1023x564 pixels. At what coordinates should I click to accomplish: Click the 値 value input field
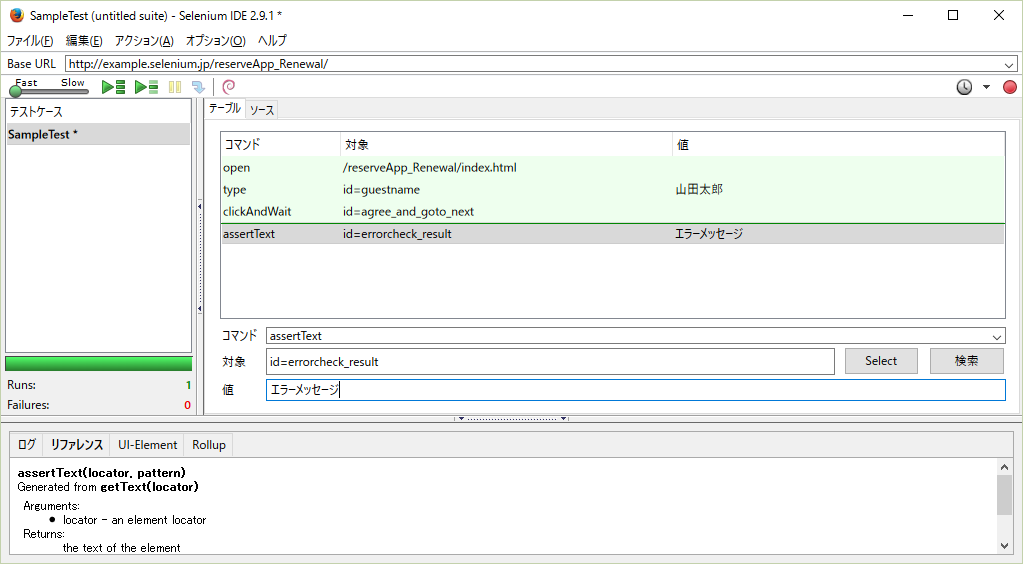[635, 390]
